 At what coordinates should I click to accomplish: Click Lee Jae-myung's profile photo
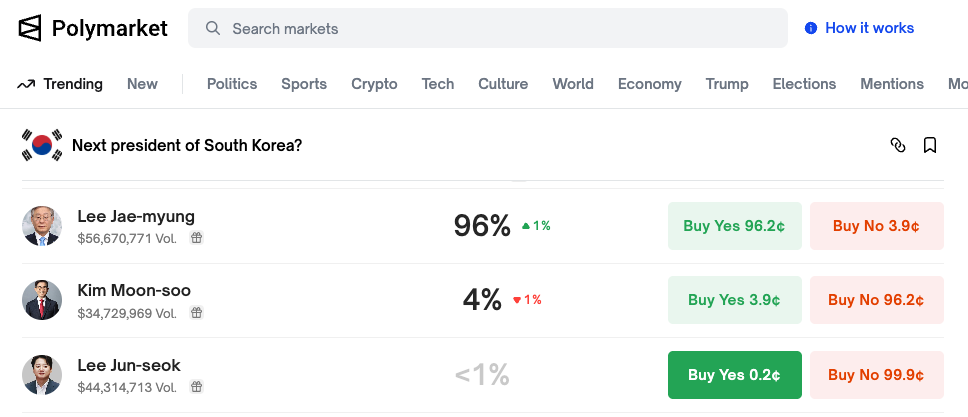(42, 226)
